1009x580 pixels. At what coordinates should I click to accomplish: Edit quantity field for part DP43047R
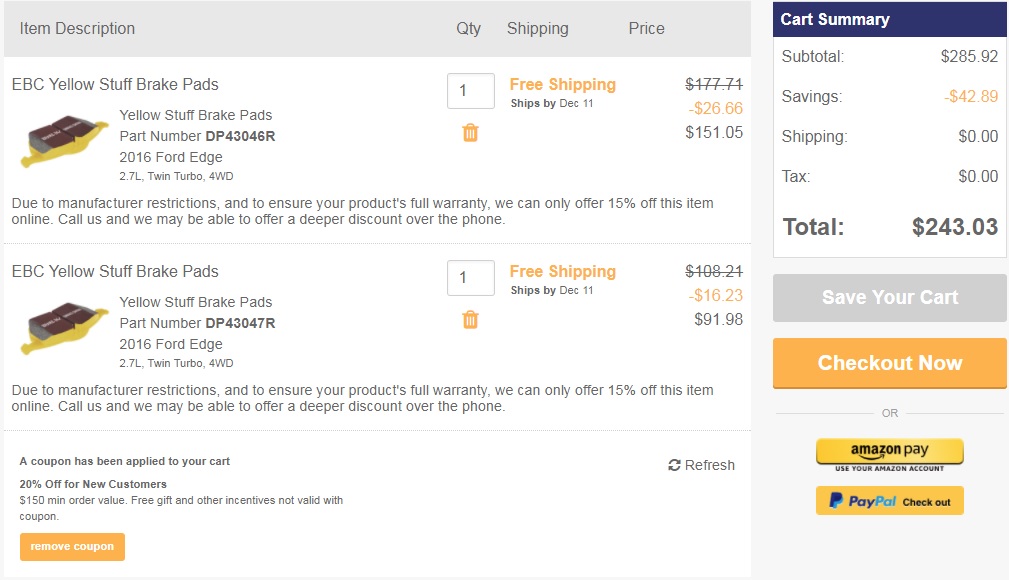click(x=471, y=277)
